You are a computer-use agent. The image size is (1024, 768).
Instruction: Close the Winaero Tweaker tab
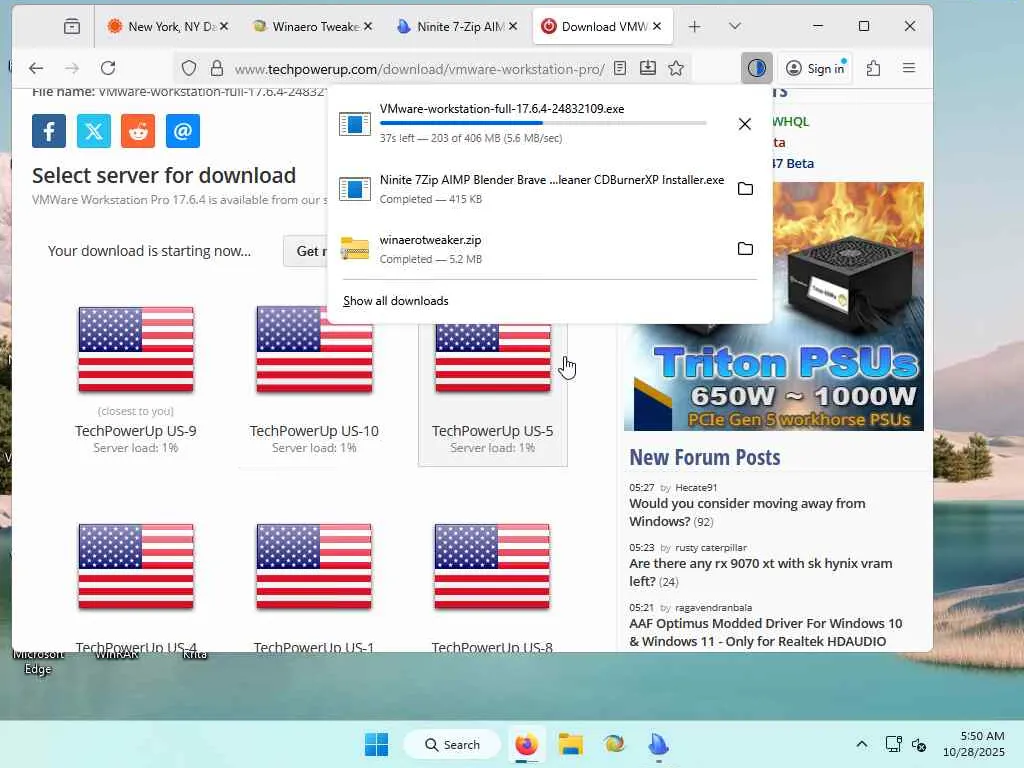point(368,26)
